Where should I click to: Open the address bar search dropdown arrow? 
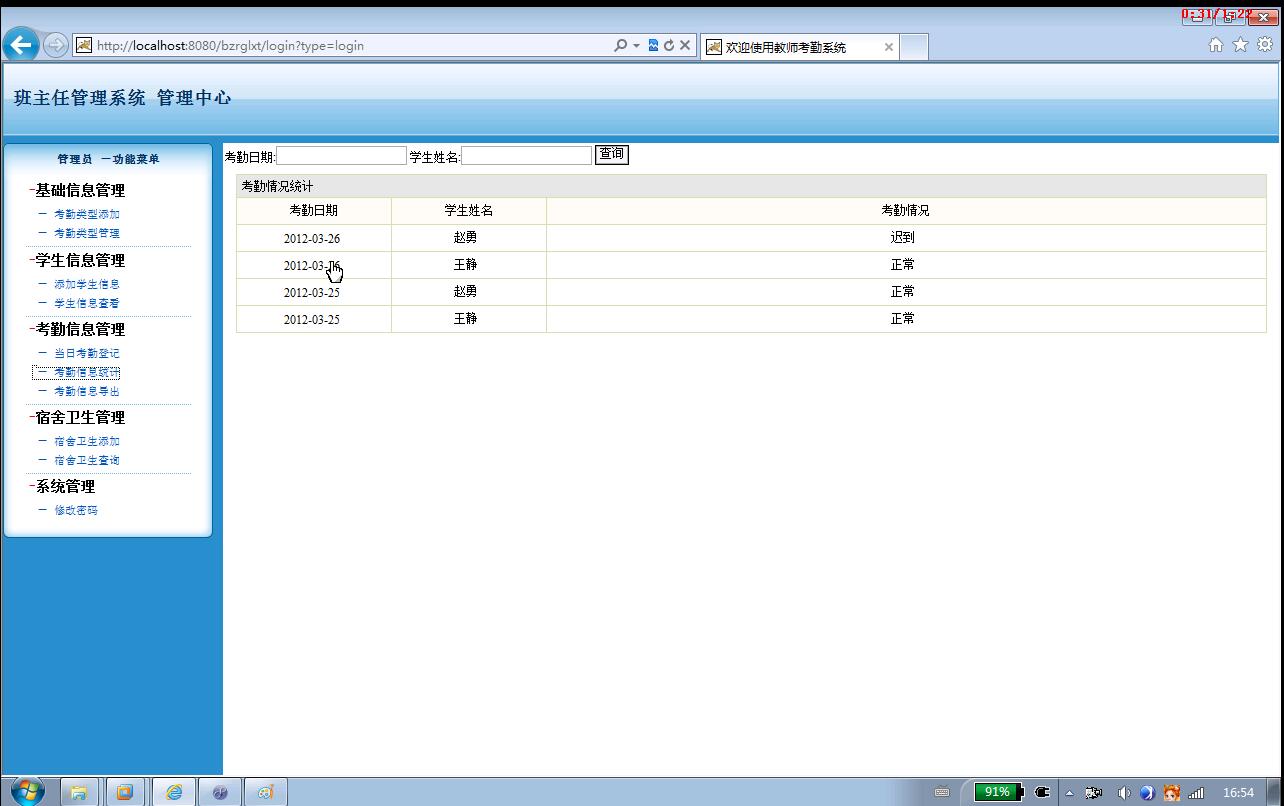click(636, 46)
